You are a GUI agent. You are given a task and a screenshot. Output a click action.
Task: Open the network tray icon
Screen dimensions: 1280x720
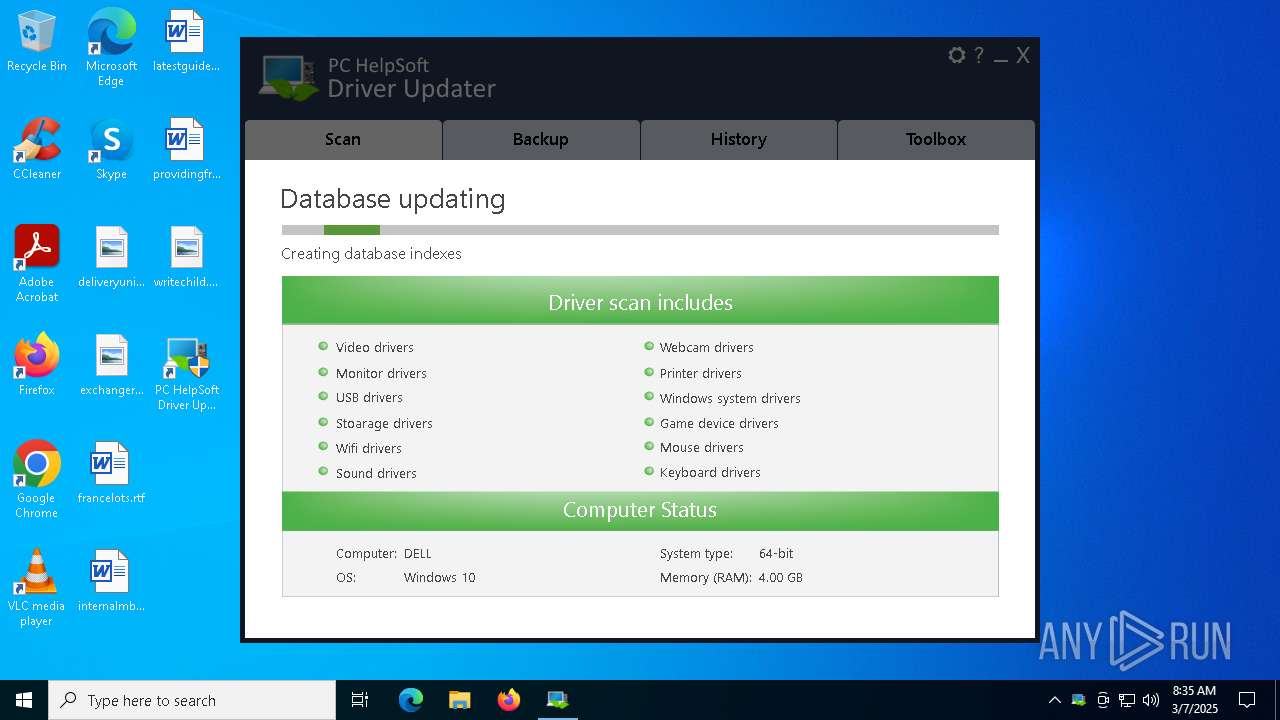1127,700
